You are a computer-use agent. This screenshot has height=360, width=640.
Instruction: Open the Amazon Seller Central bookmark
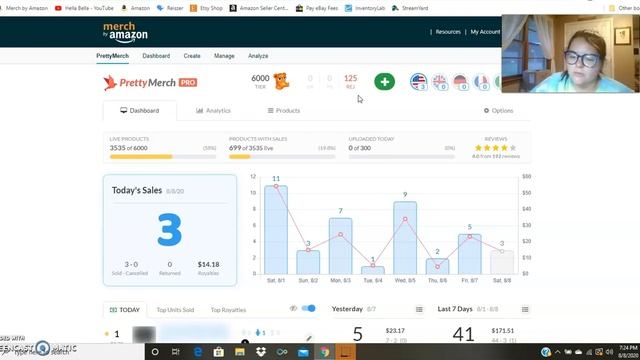click(259, 8)
